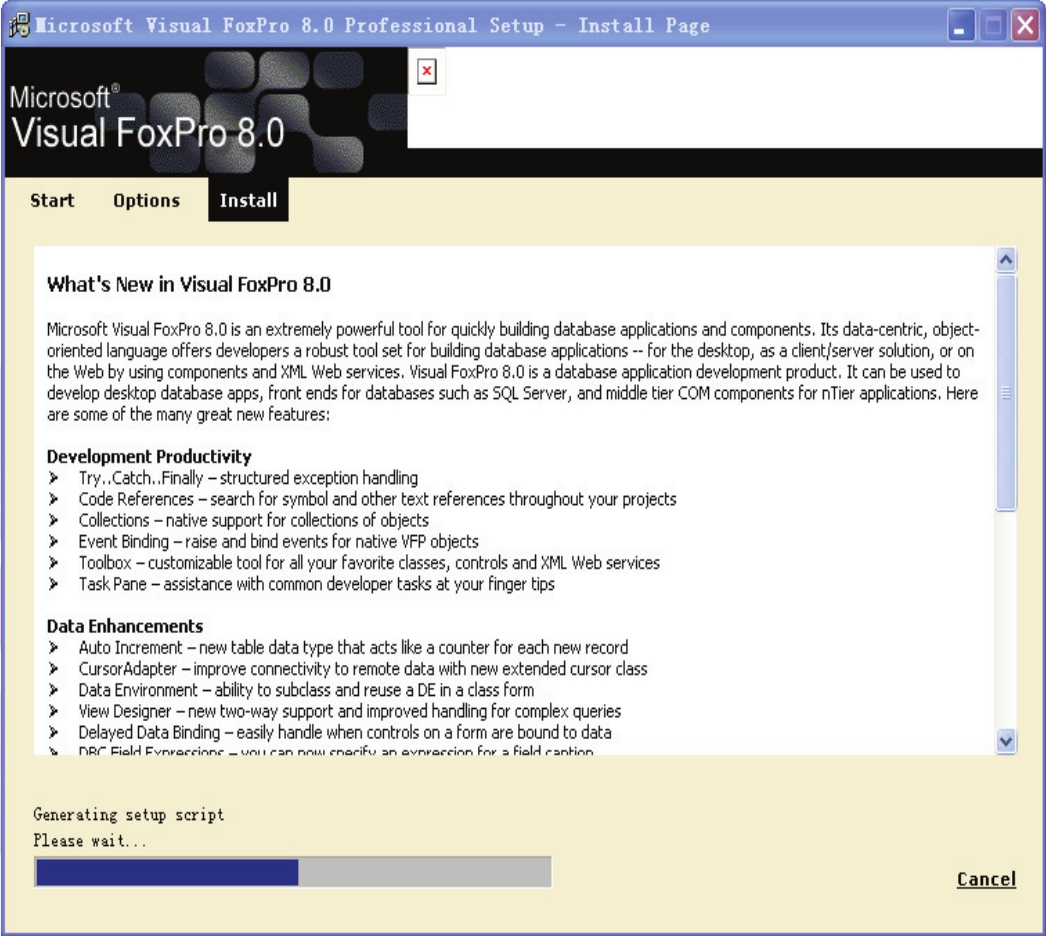The width and height of the screenshot is (1046, 936).
Task: Click the CursorAdapter bullet line
Action: point(363,668)
